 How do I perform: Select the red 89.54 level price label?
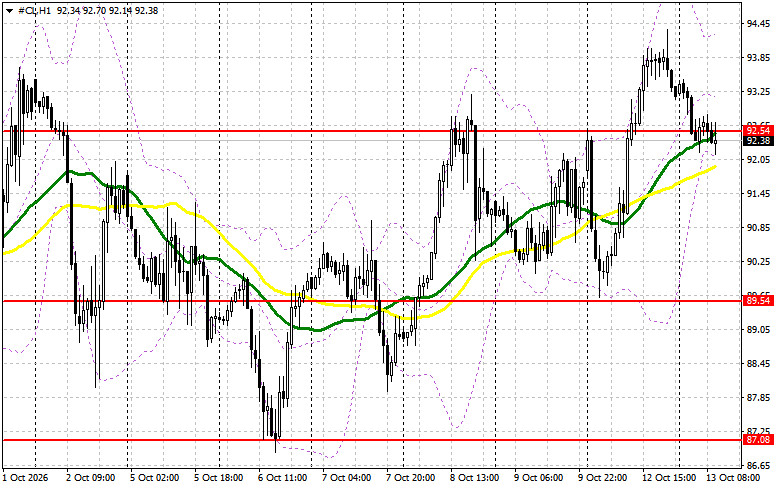758,301
